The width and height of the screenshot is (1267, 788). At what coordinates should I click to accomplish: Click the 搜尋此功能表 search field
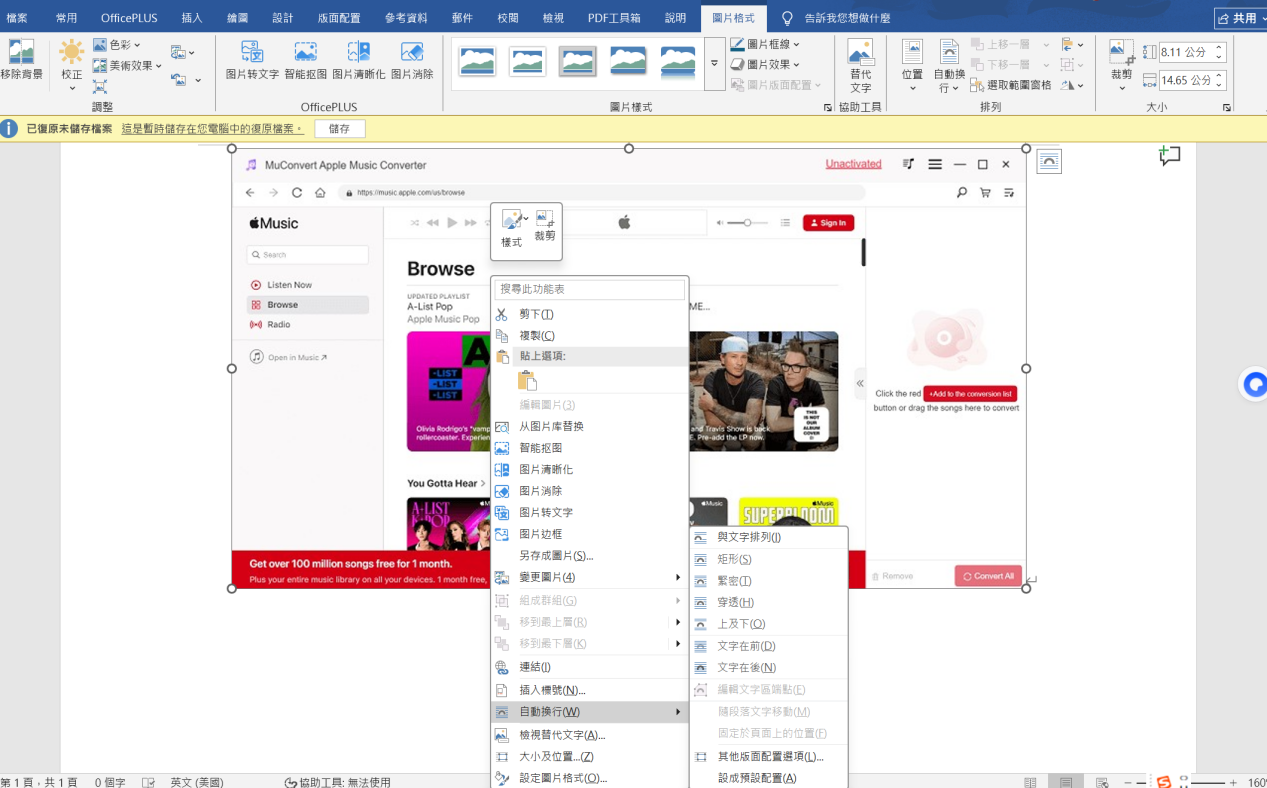[x=590, y=289]
